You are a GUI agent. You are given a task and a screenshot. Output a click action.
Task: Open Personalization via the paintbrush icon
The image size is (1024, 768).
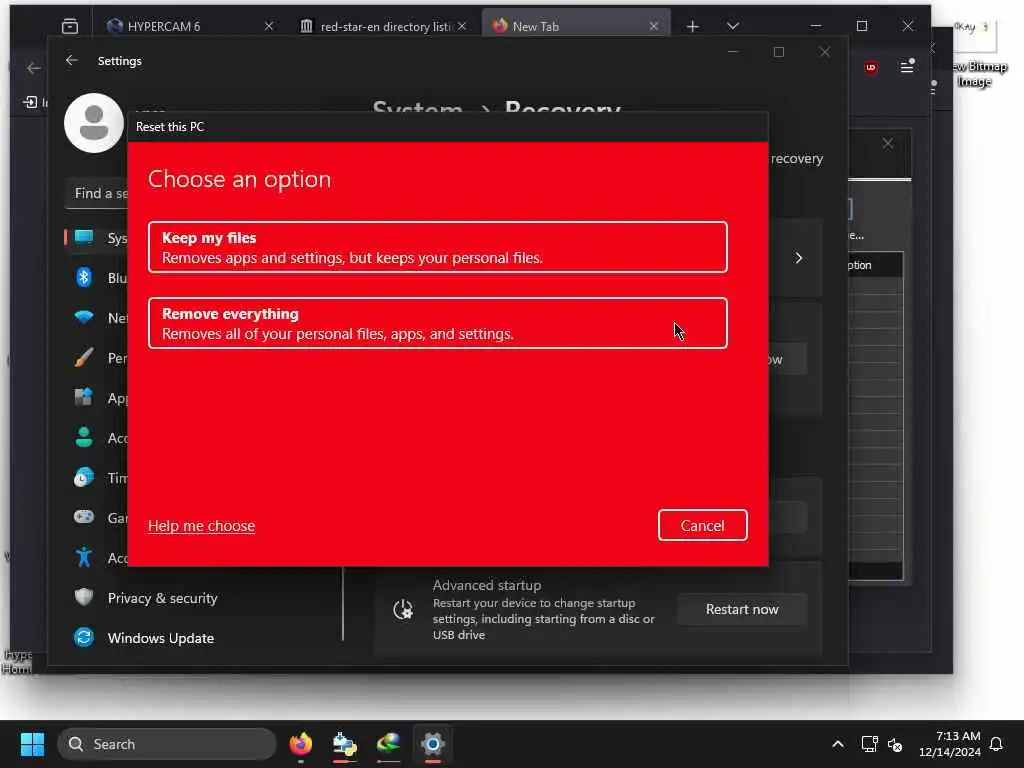coord(84,357)
